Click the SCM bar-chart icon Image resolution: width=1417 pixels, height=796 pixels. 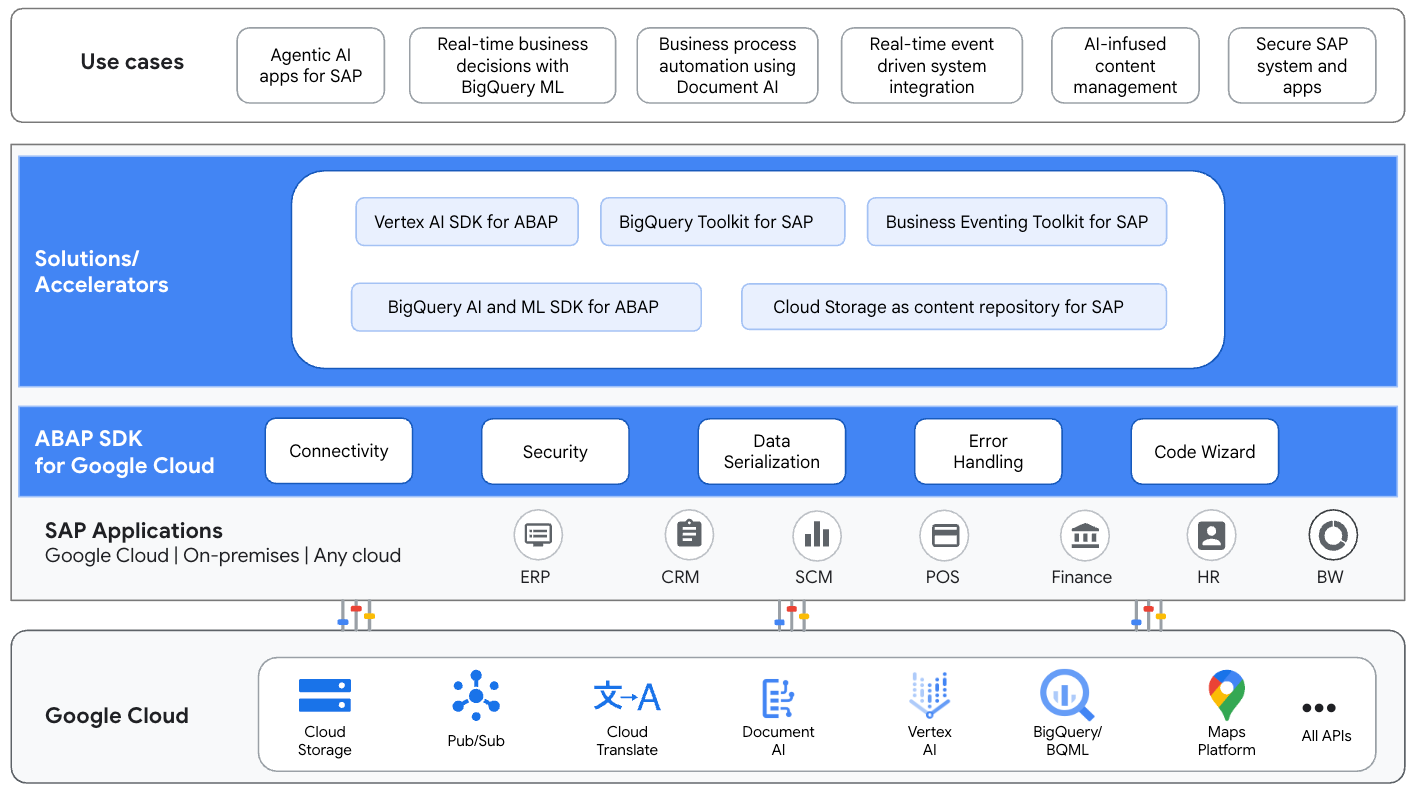tap(816, 534)
